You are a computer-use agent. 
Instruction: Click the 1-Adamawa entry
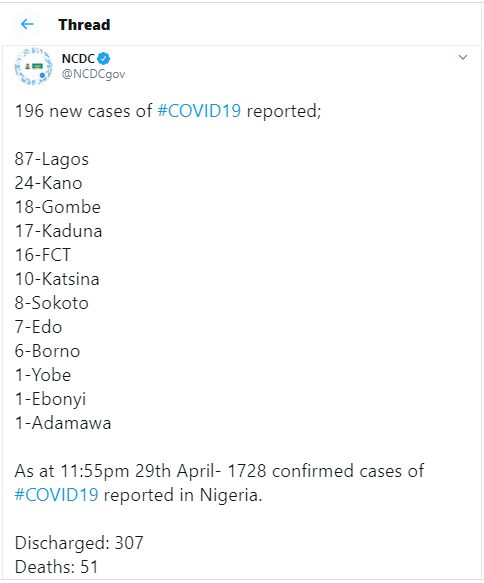coord(63,423)
